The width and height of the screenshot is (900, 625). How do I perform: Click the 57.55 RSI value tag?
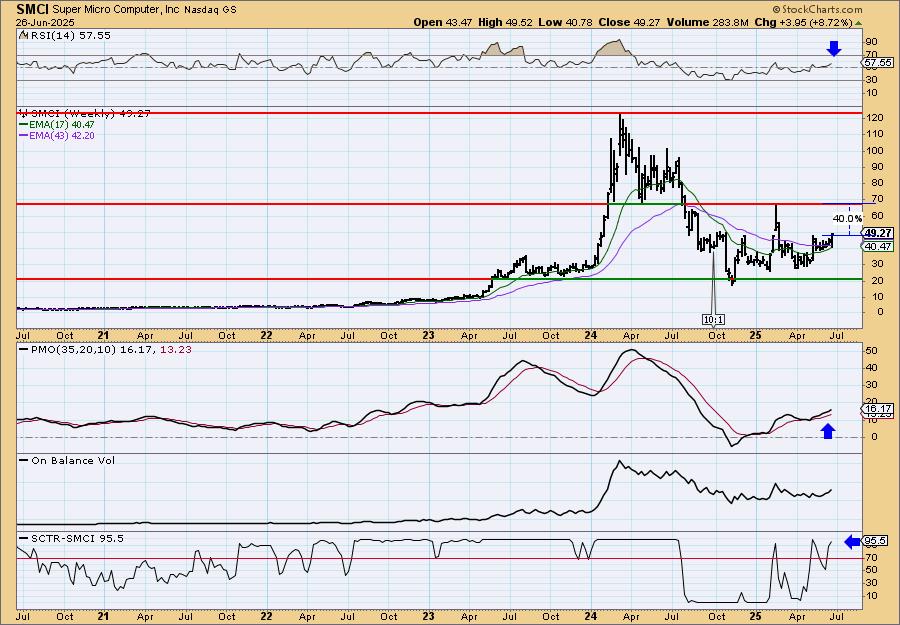click(878, 62)
